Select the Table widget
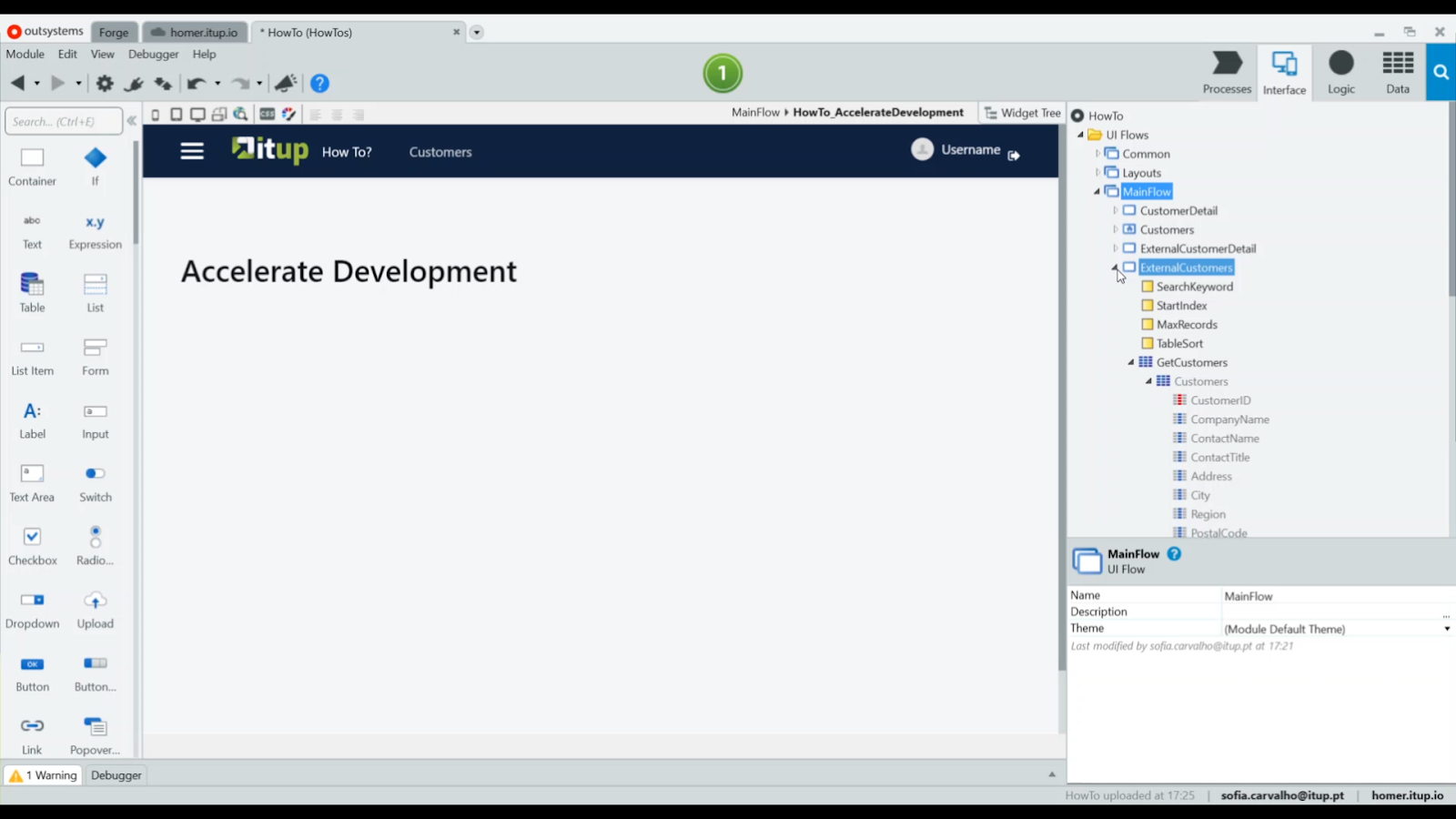1456x819 pixels. (x=33, y=293)
